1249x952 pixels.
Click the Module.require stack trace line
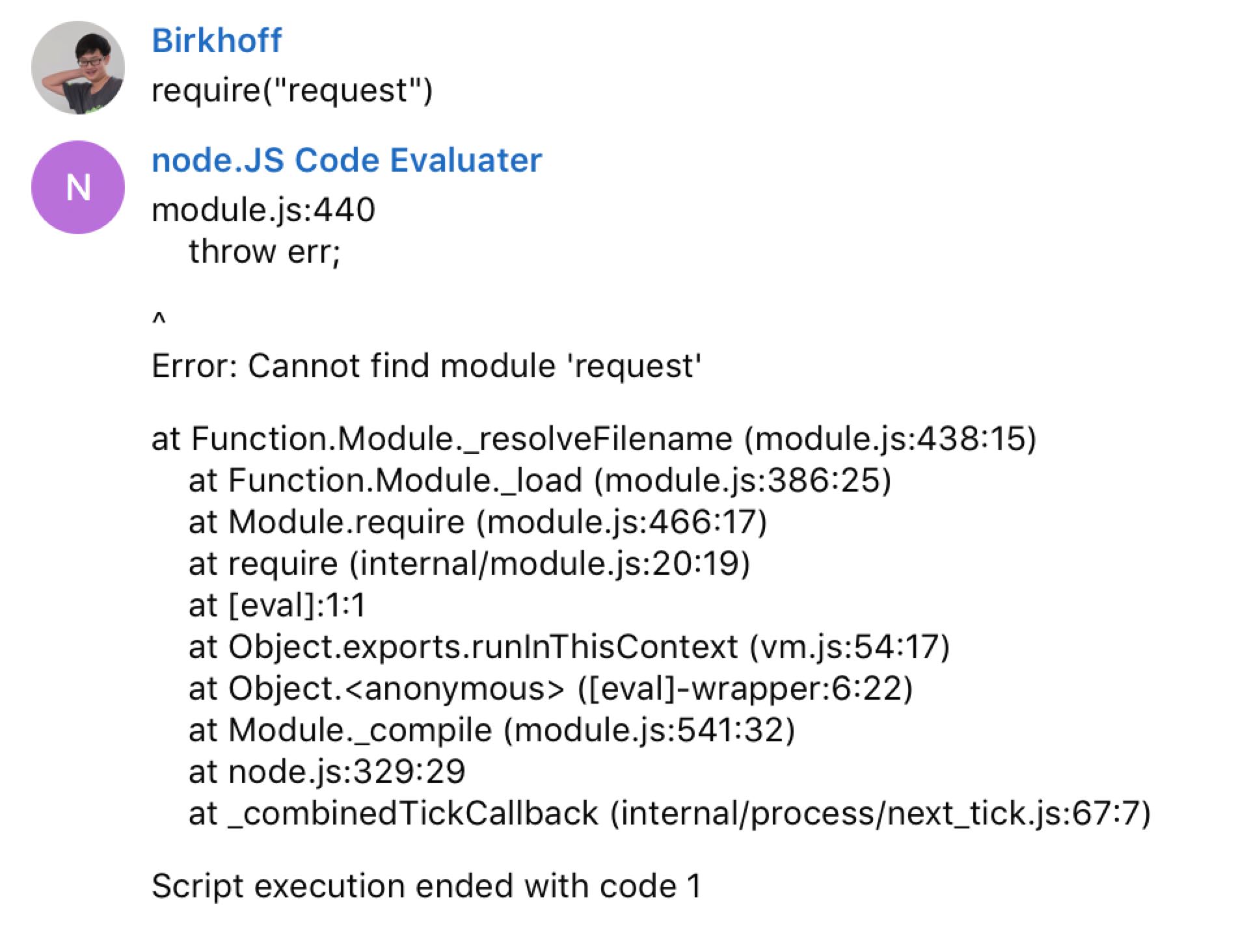(x=477, y=522)
